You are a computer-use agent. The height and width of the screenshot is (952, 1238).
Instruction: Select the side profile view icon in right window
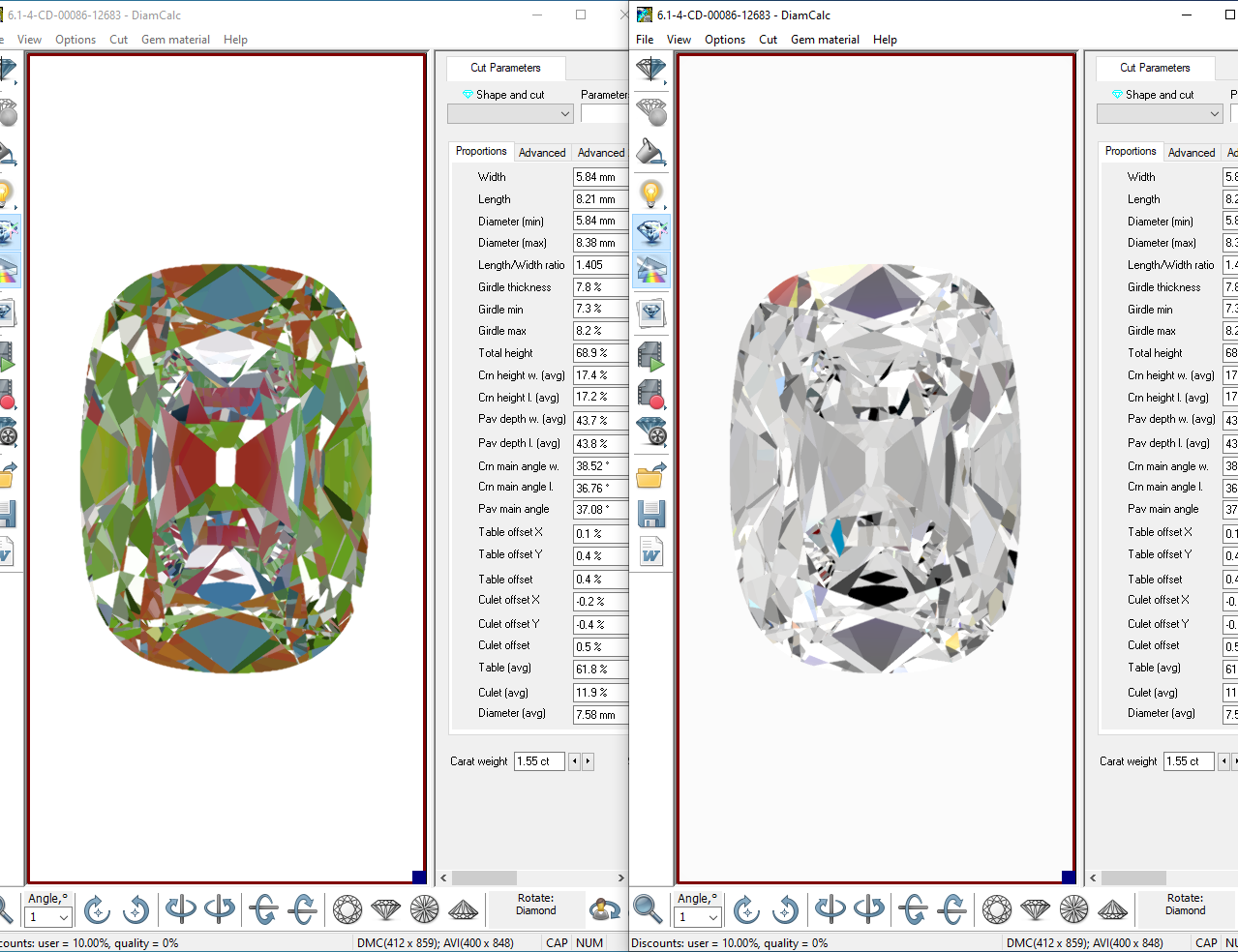click(1035, 909)
